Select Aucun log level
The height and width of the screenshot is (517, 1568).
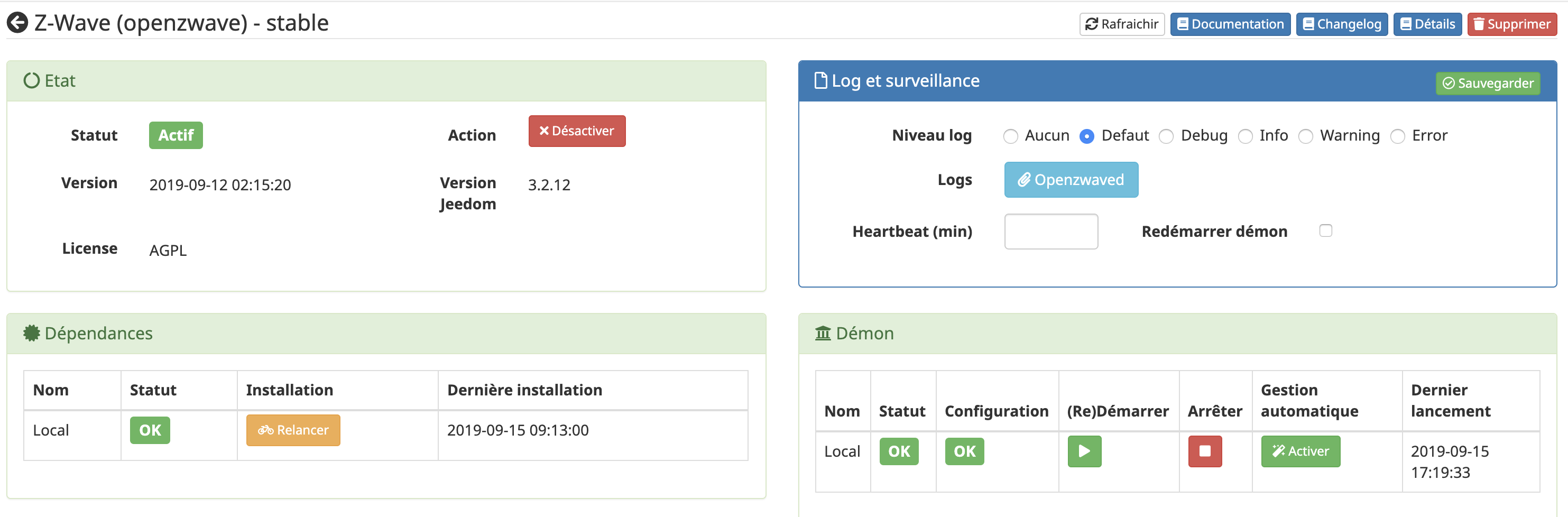[x=1010, y=136]
